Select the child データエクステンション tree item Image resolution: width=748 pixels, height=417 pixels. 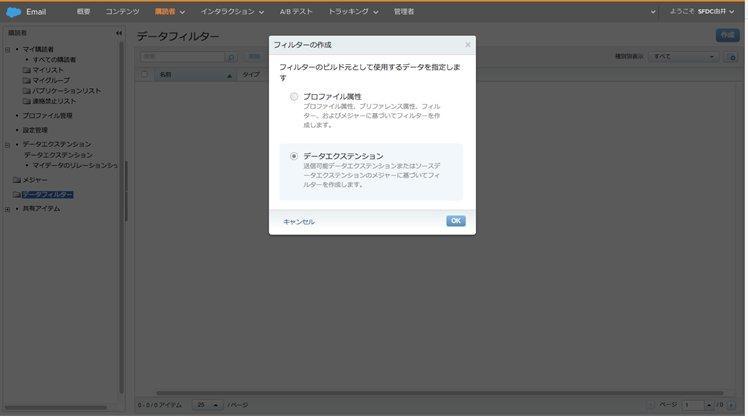click(x=58, y=155)
